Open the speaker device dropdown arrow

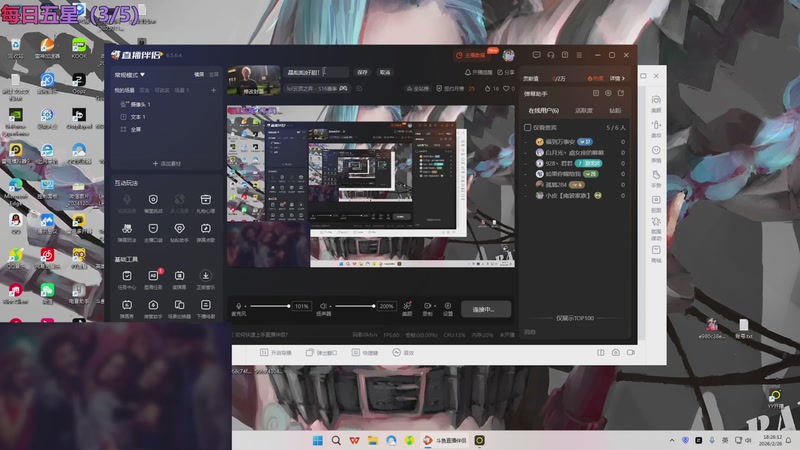(x=330, y=306)
